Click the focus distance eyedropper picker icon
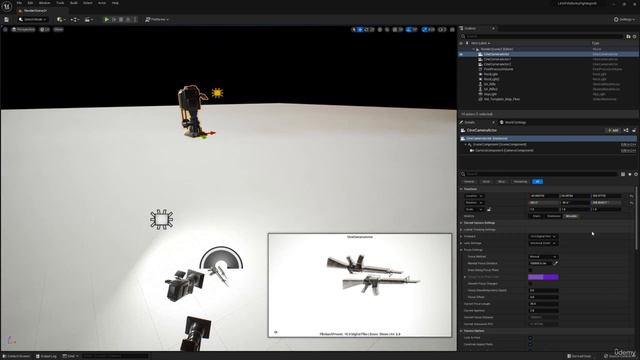 pyautogui.click(x=555, y=263)
